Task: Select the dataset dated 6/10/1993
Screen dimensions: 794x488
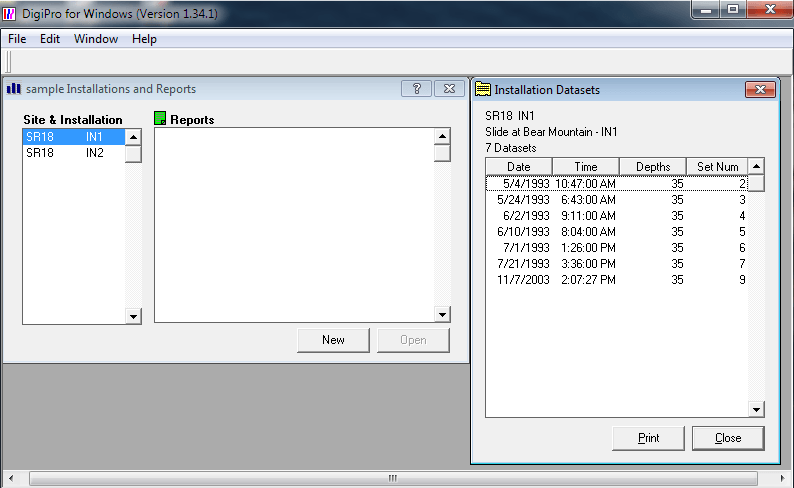Action: pyautogui.click(x=616, y=232)
